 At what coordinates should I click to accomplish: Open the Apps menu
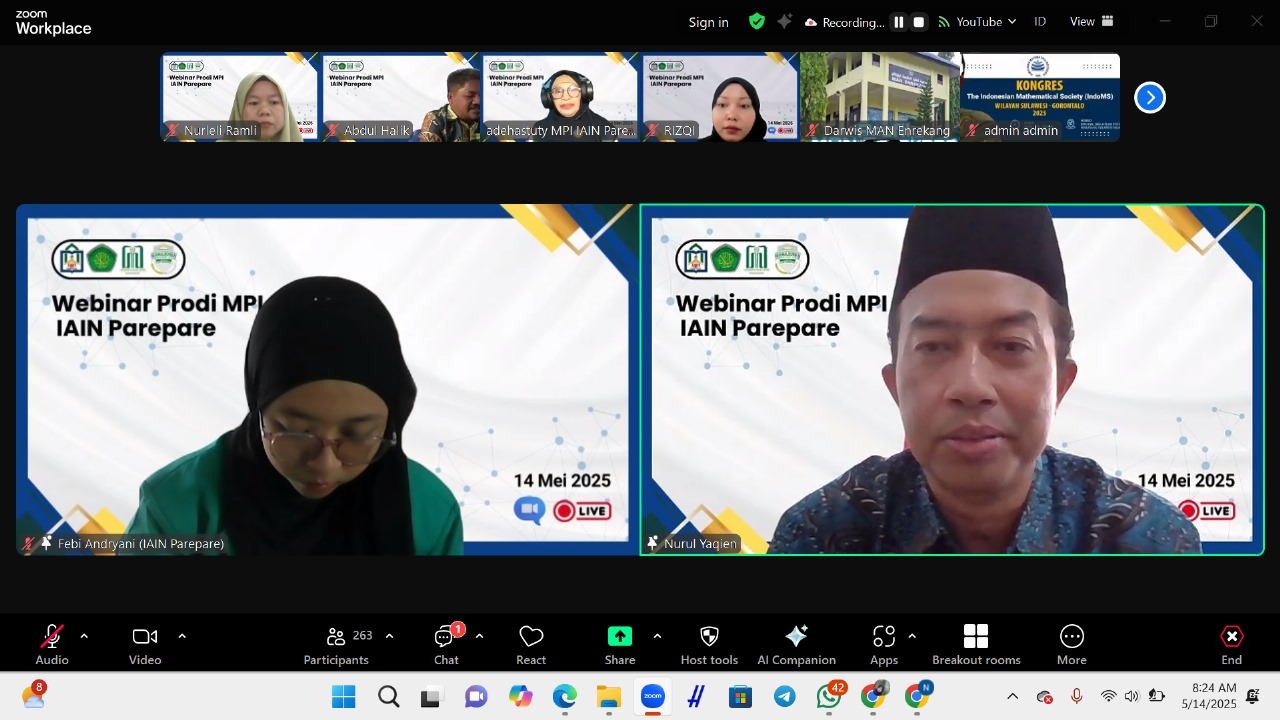pyautogui.click(x=884, y=644)
